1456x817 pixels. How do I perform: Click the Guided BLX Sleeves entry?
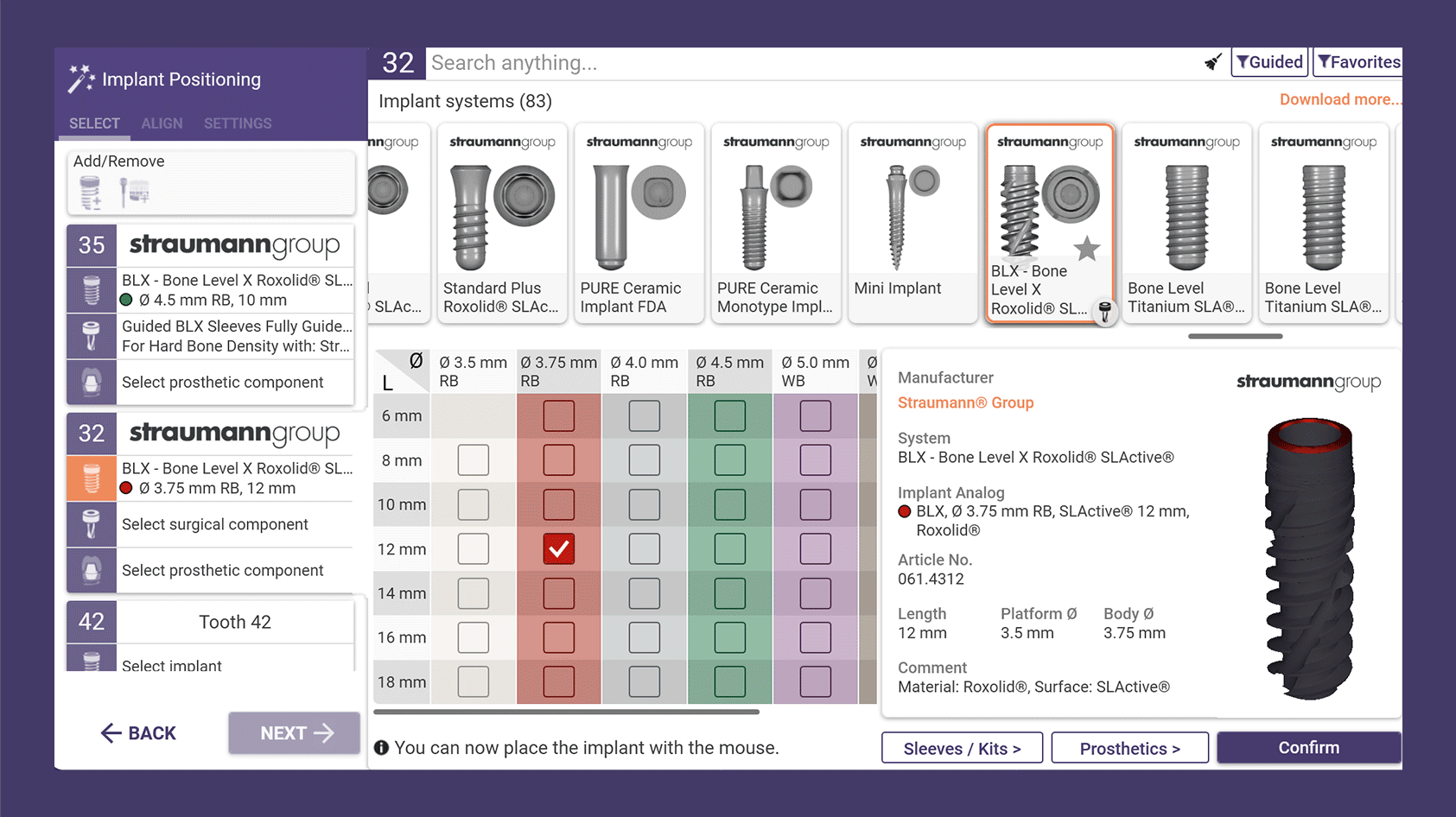(x=237, y=336)
